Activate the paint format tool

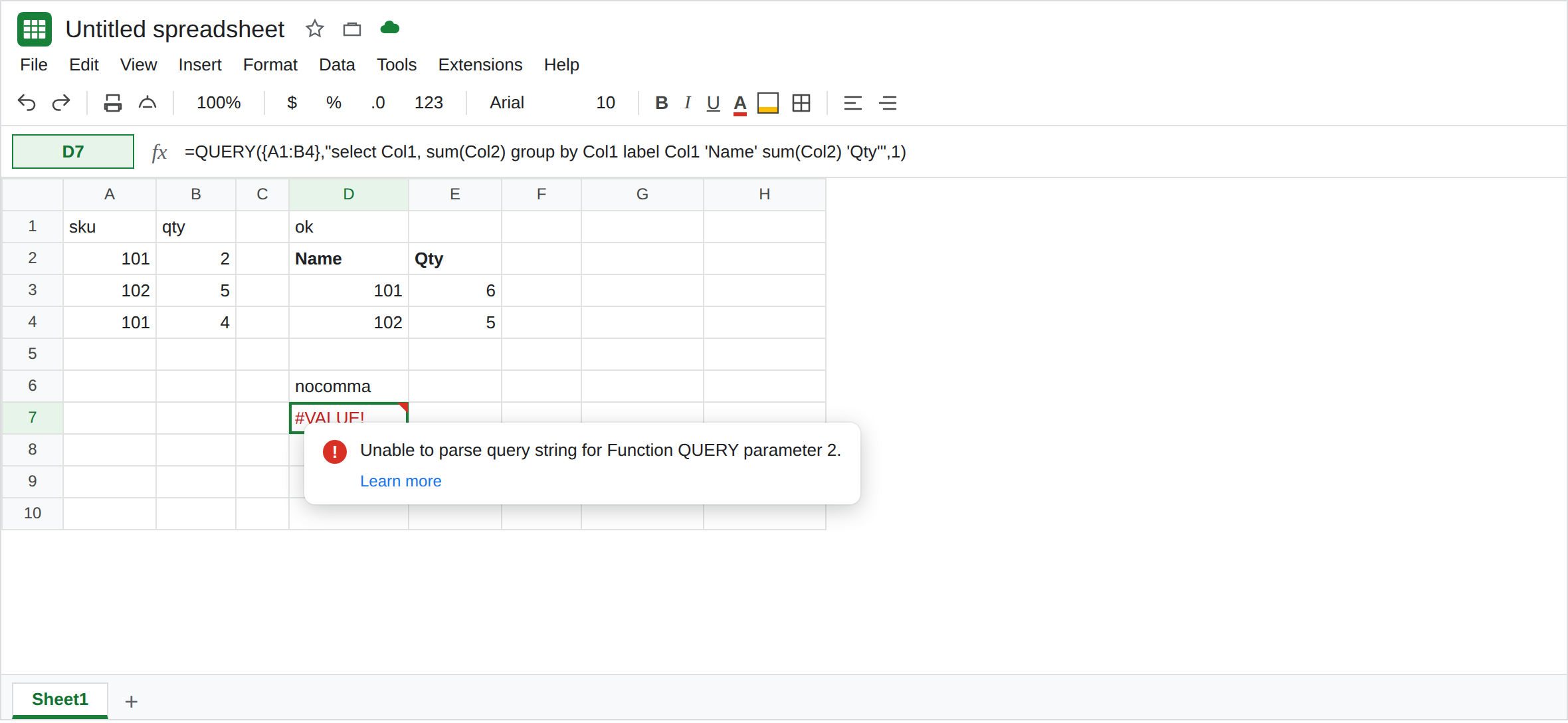(147, 103)
